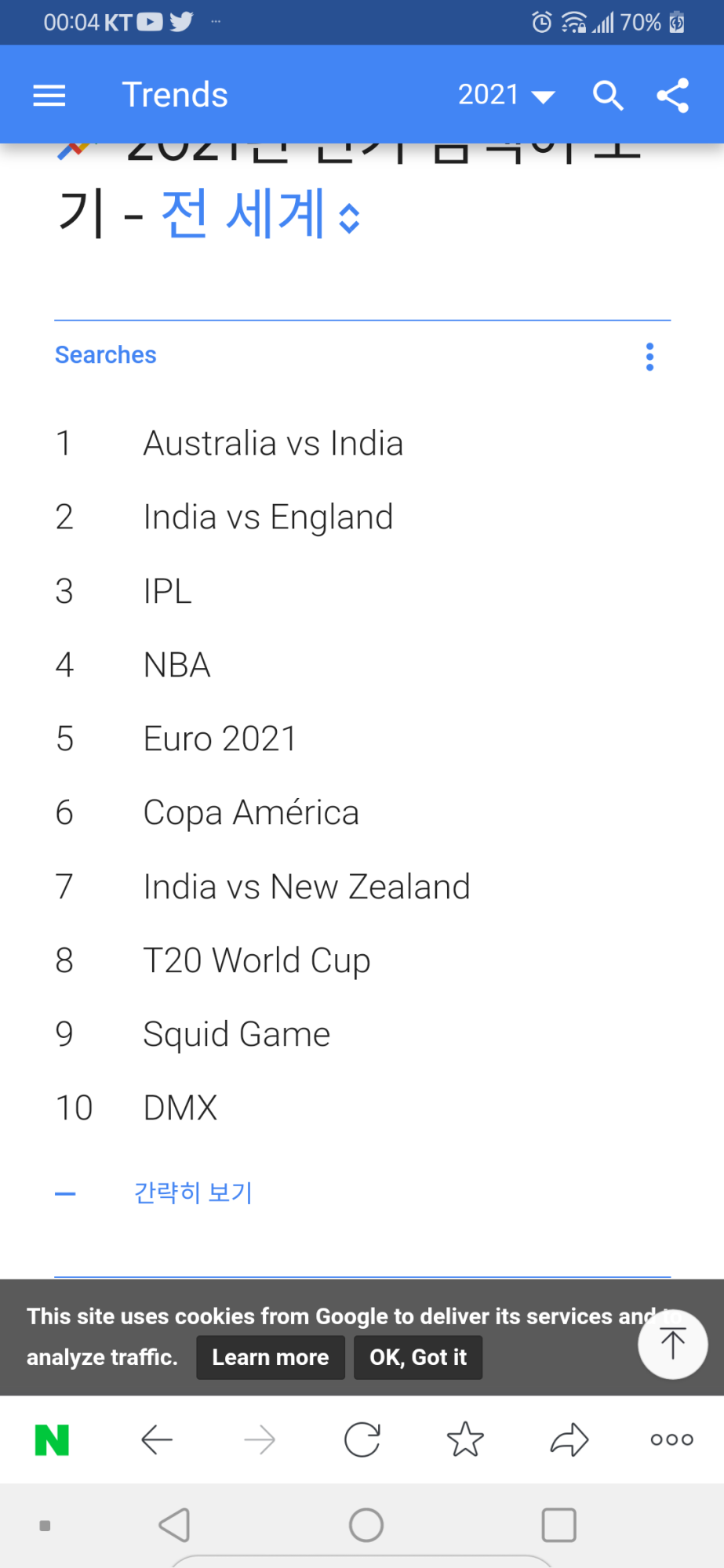Screen dimensions: 724x1568
Task: Open the hamburger navigation menu
Action: (x=49, y=96)
